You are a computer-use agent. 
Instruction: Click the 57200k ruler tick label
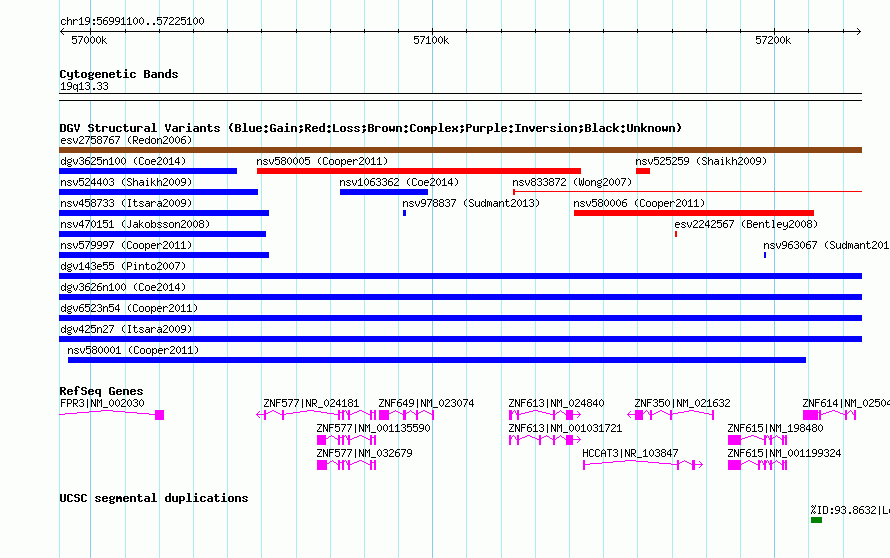[773, 40]
